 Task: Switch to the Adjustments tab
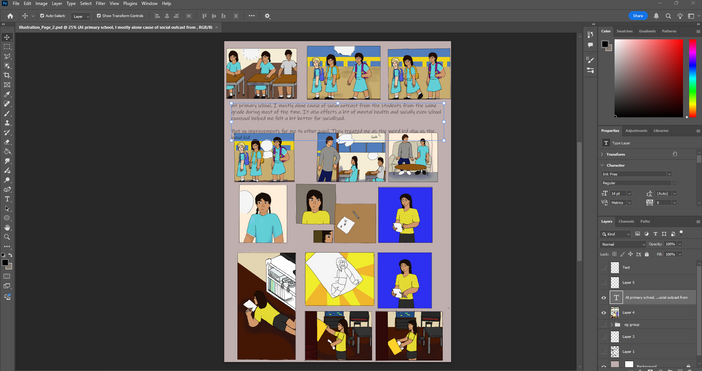point(636,131)
